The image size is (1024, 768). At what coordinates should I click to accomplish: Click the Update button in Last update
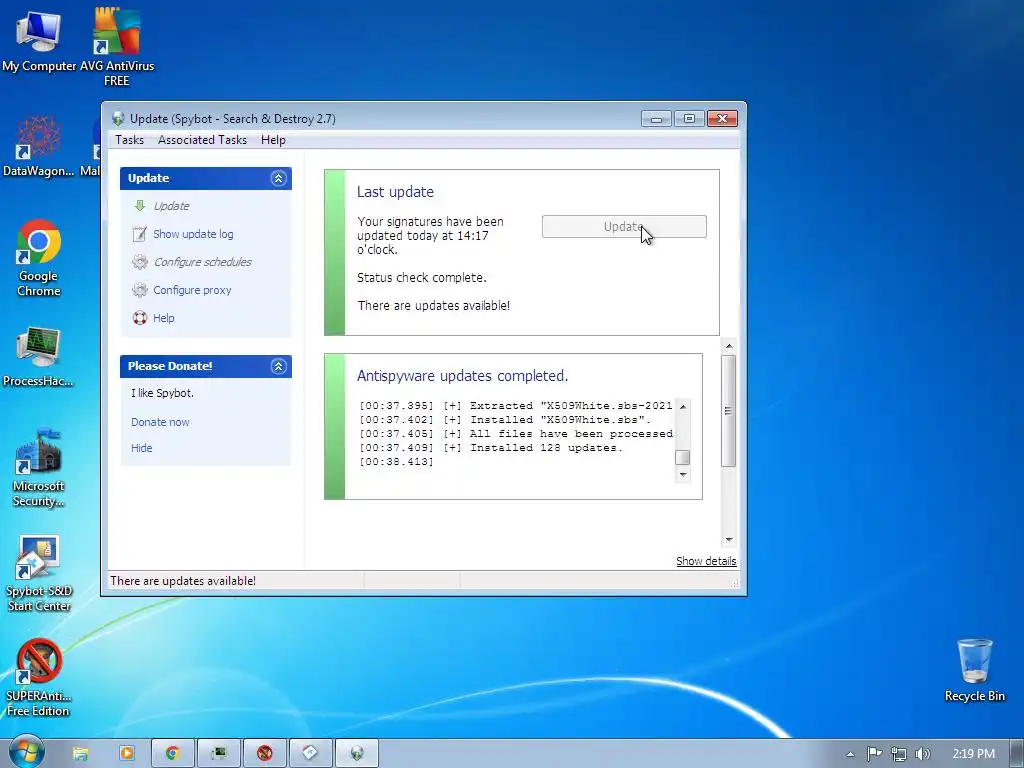tap(624, 227)
